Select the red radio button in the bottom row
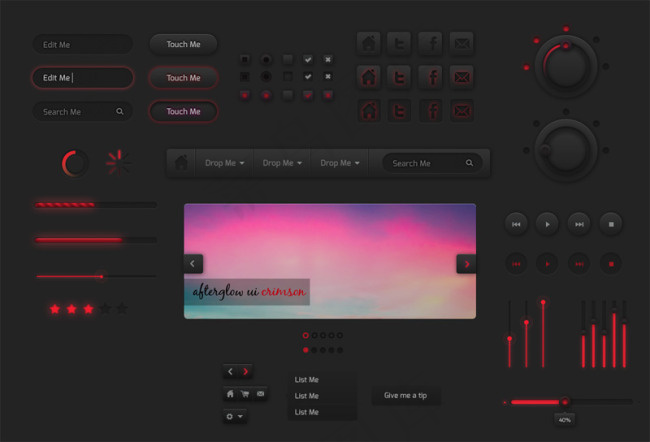 pyautogui.click(x=266, y=95)
